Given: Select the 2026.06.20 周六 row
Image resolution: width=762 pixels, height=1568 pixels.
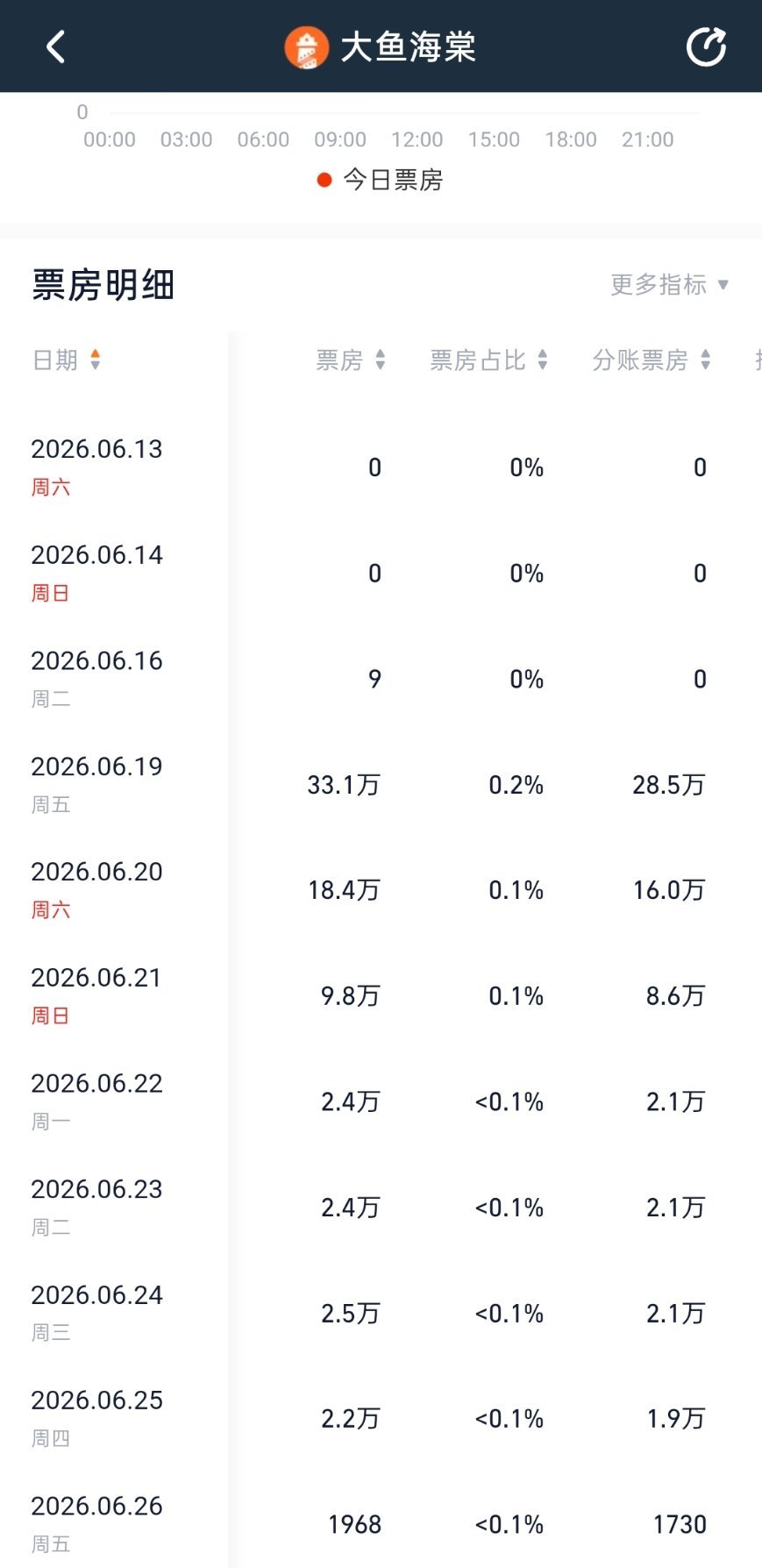Looking at the screenshot, I should [381, 890].
